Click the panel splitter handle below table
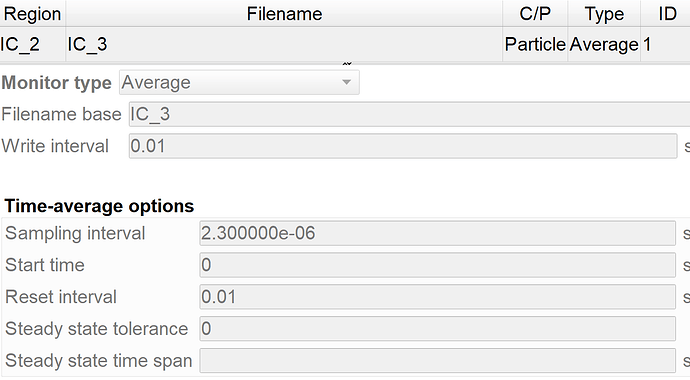 click(347, 64)
